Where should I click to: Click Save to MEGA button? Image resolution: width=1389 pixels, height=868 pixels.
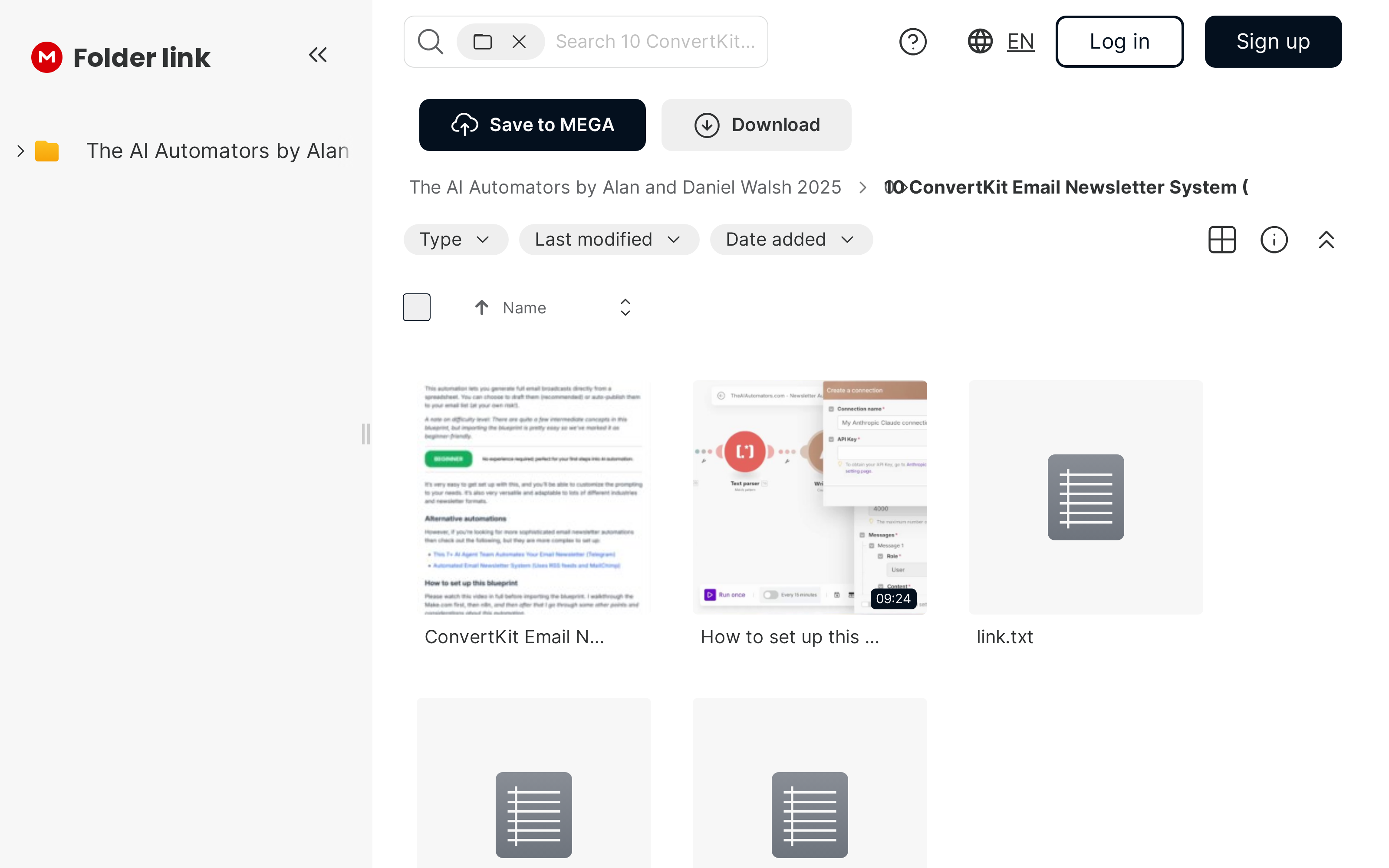(532, 125)
